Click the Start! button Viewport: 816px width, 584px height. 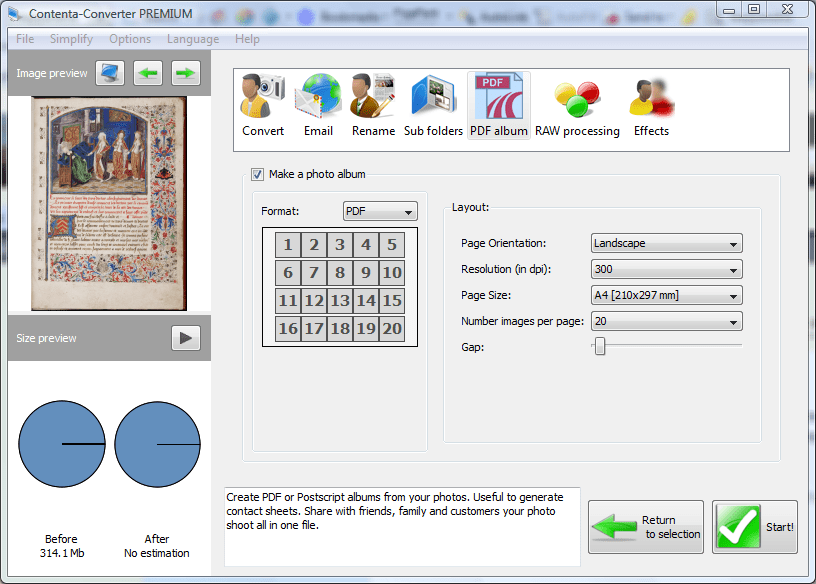tap(755, 527)
